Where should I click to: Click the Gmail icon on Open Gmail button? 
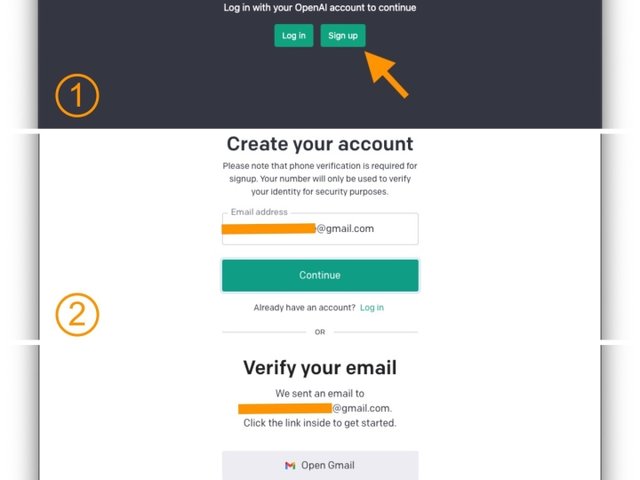(290, 465)
